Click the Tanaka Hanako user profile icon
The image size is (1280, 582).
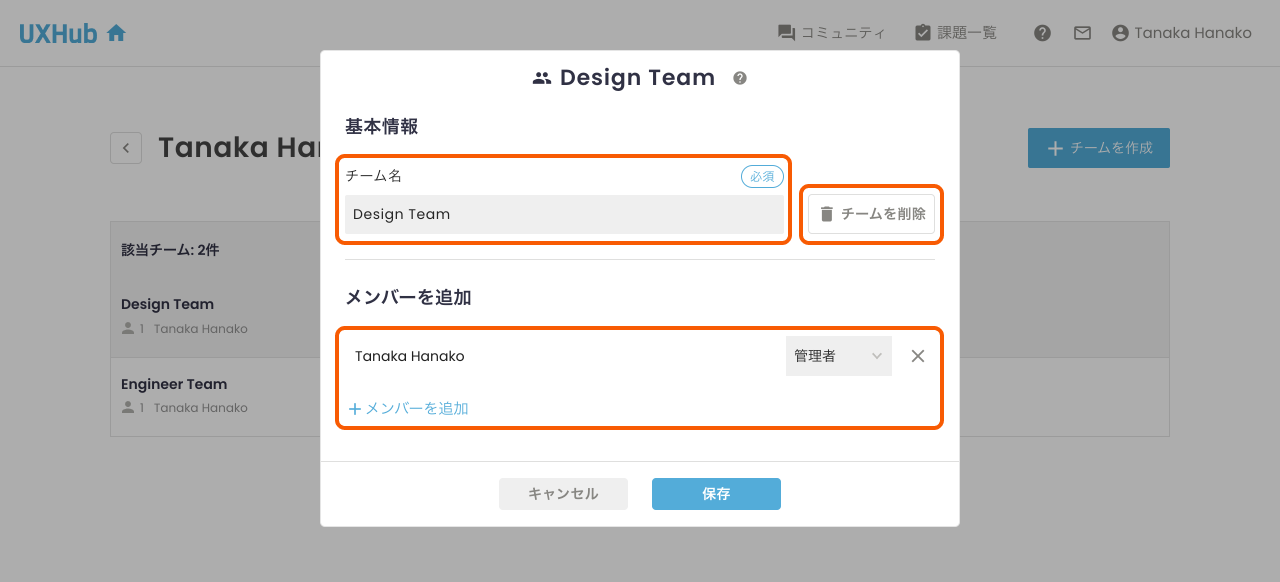click(1119, 32)
